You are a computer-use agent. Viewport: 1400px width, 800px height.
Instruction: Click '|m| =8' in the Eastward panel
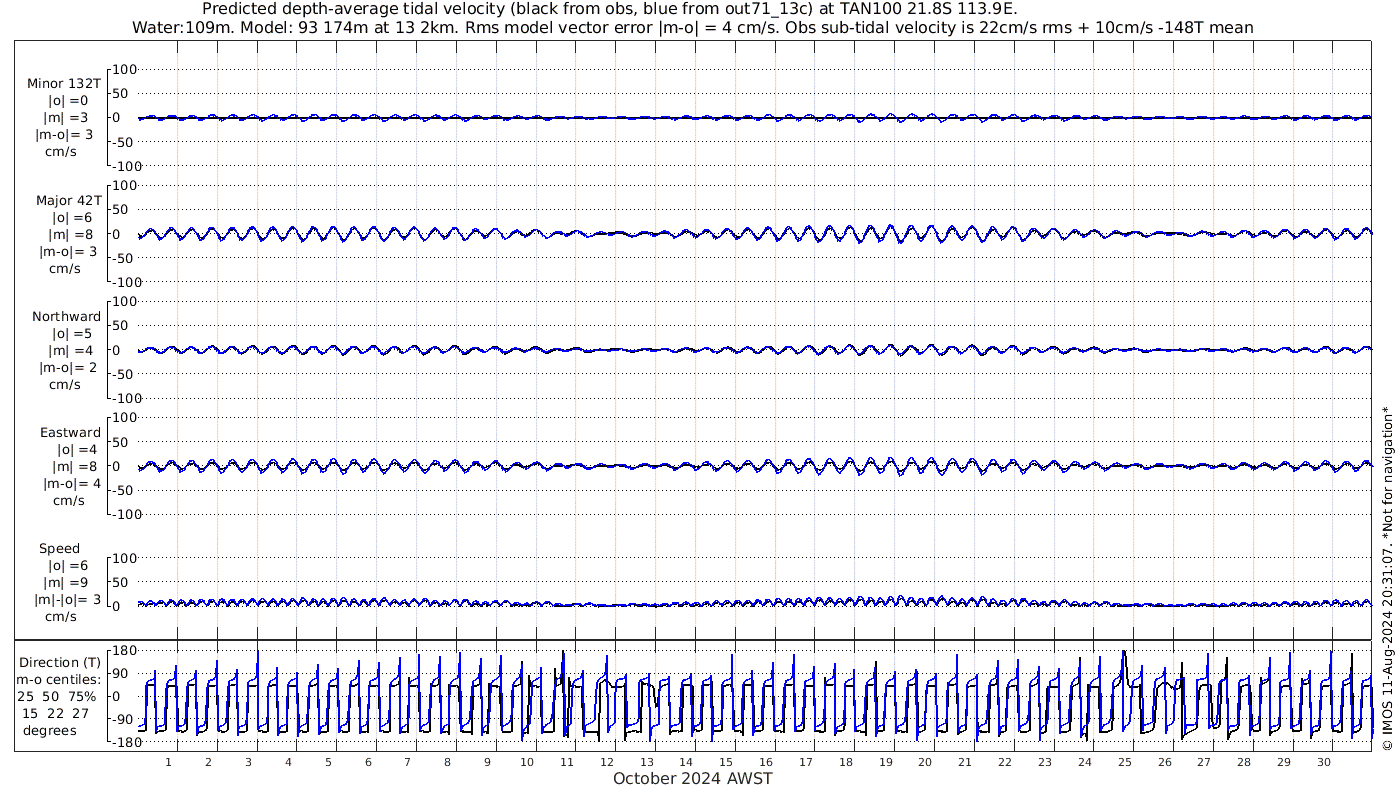(73, 466)
